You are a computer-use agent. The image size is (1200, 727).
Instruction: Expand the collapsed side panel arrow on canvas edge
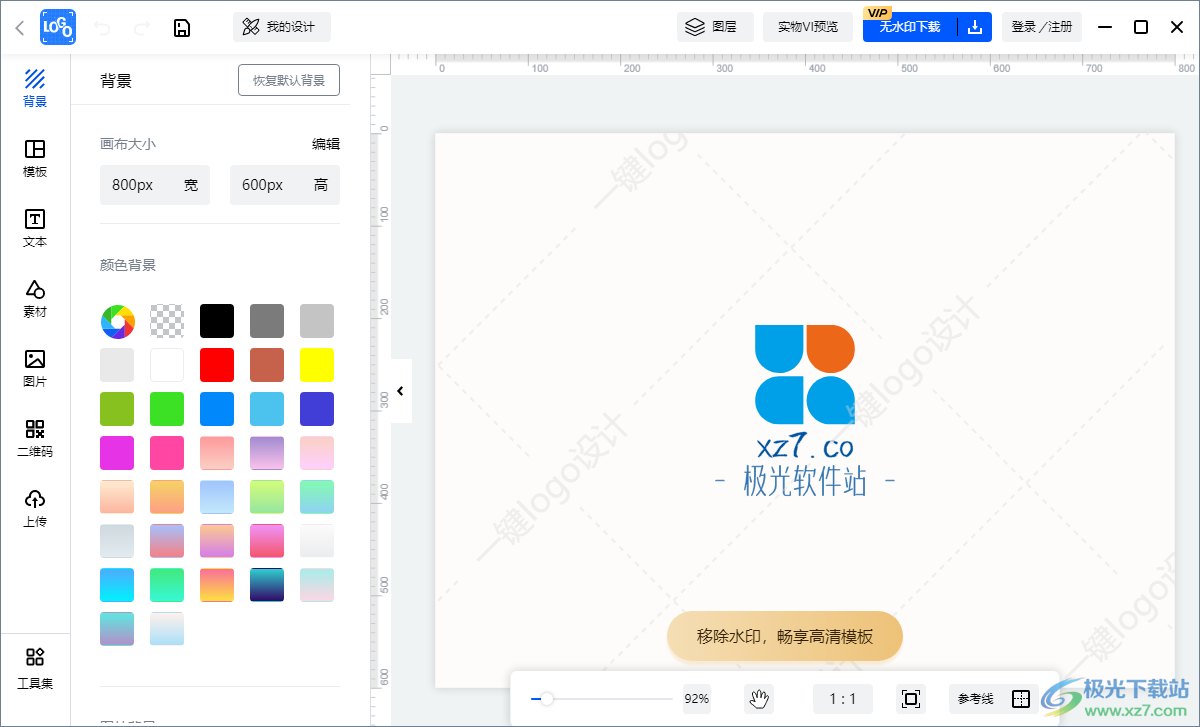click(399, 391)
